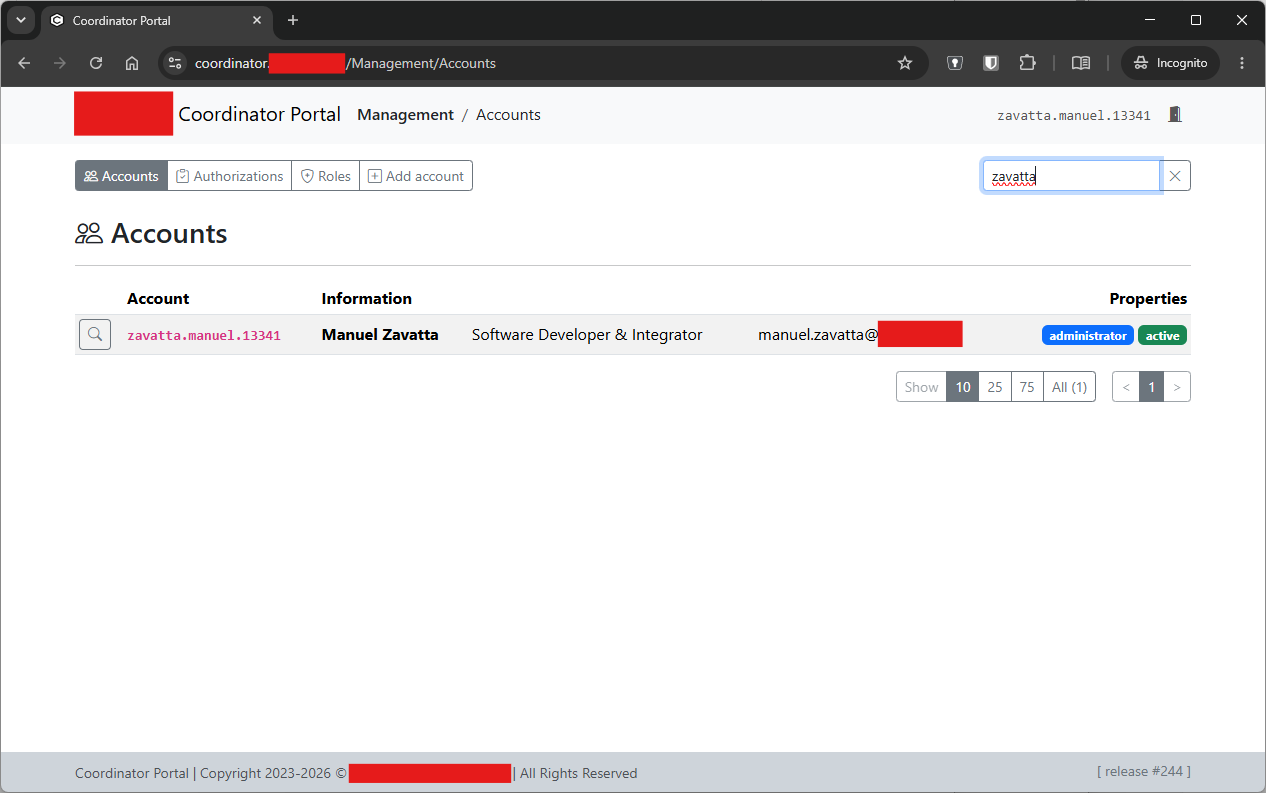Go to the browser home page
The height and width of the screenshot is (793, 1266).
tap(132, 63)
